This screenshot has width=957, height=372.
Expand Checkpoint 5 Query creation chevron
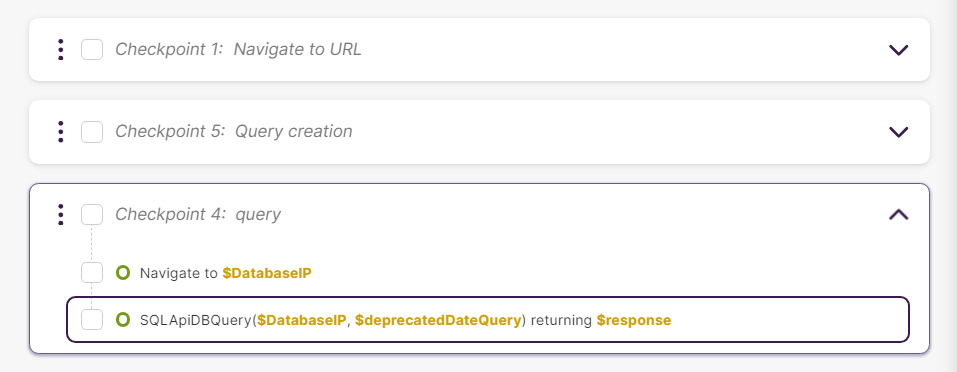click(898, 132)
